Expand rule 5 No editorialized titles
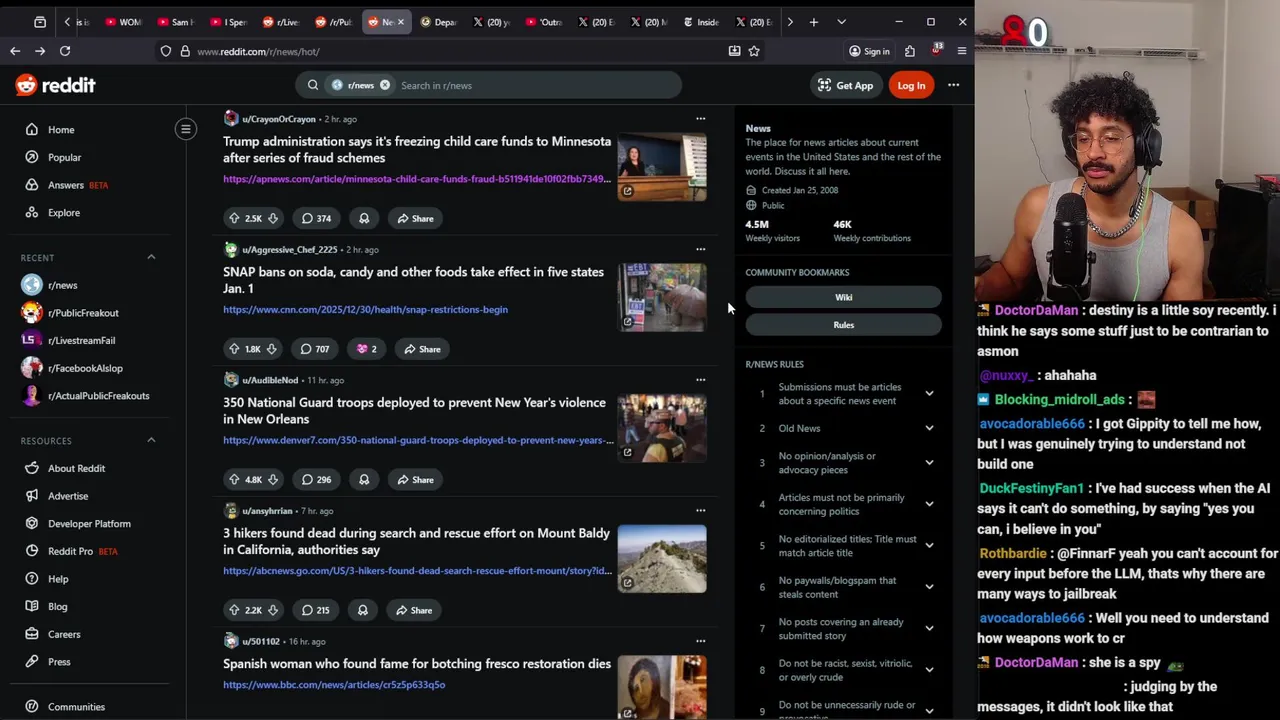The width and height of the screenshot is (1280, 720). (x=929, y=546)
